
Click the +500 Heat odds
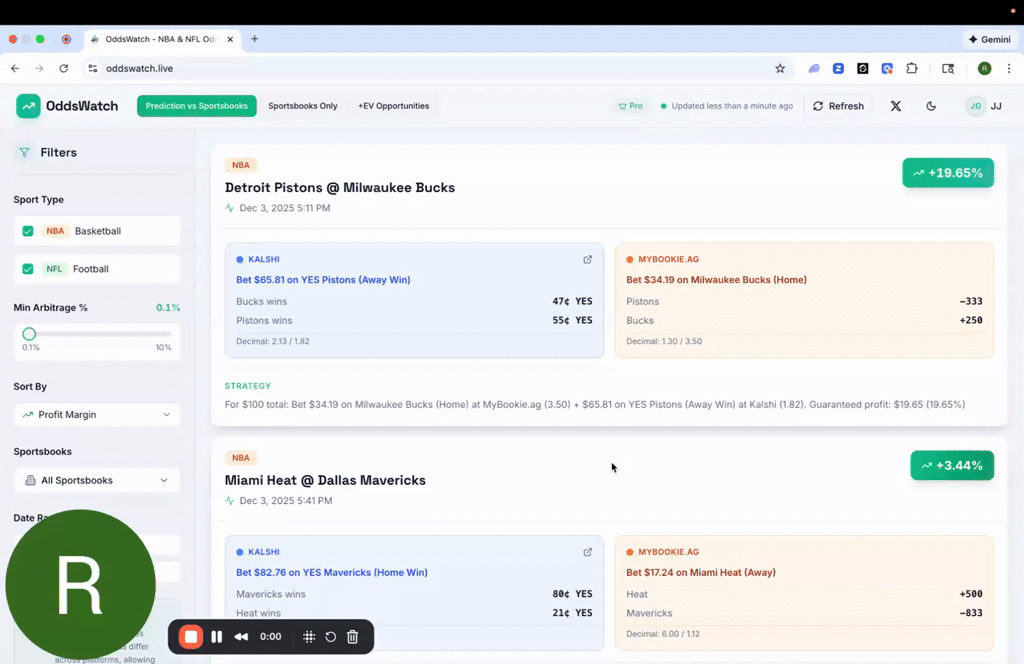click(x=970, y=593)
